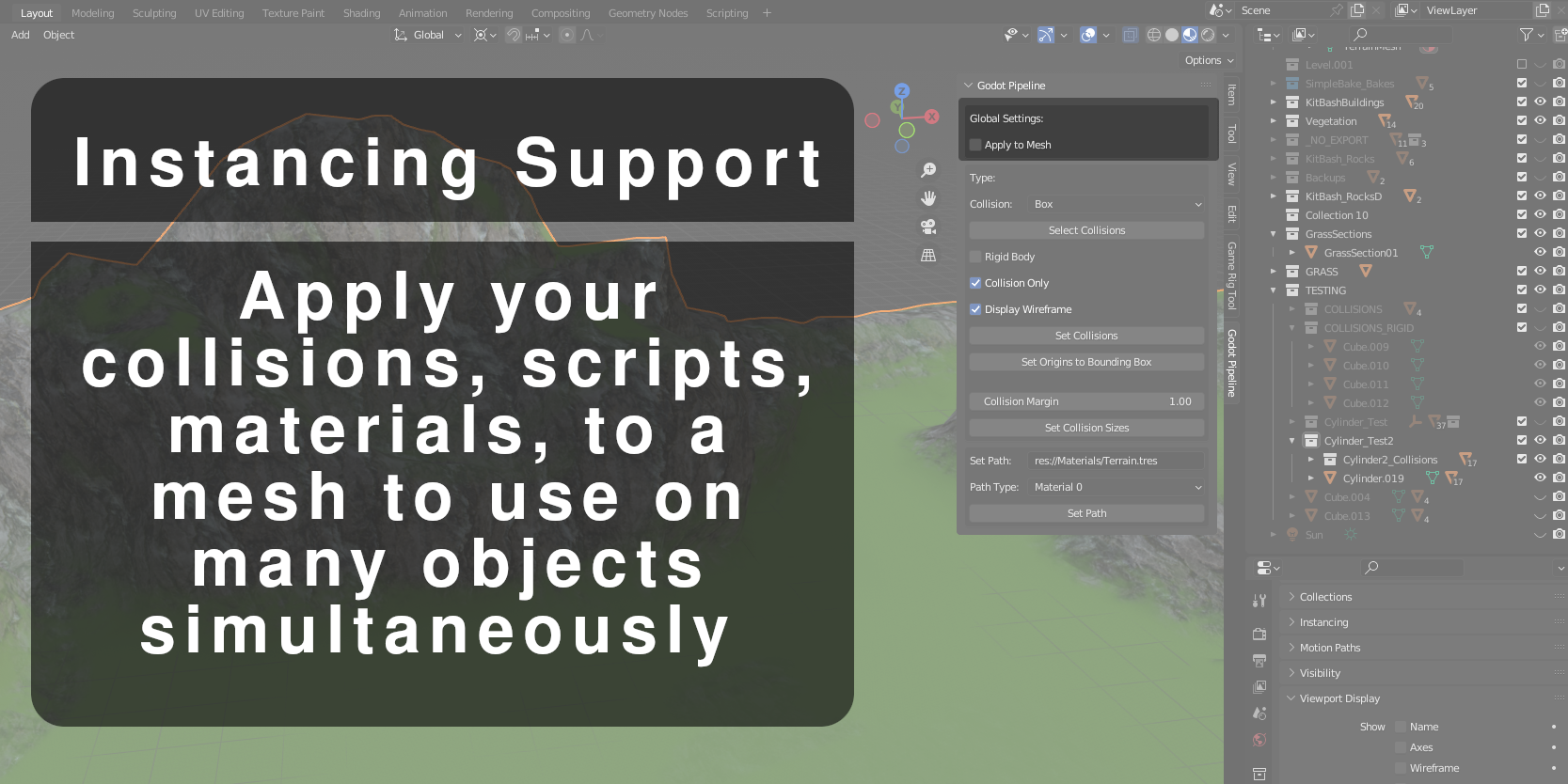Screen dimensions: 1568x784
Task: Switch perspective/orthographic grid icon
Action: click(x=928, y=255)
